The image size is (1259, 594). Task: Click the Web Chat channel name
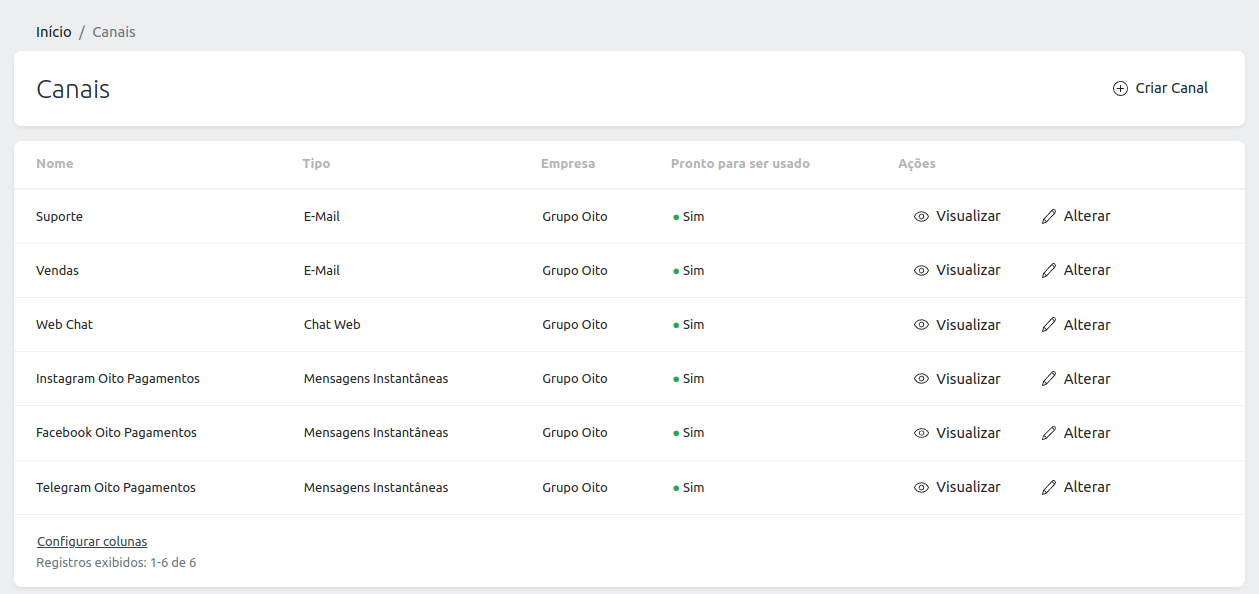coord(64,325)
